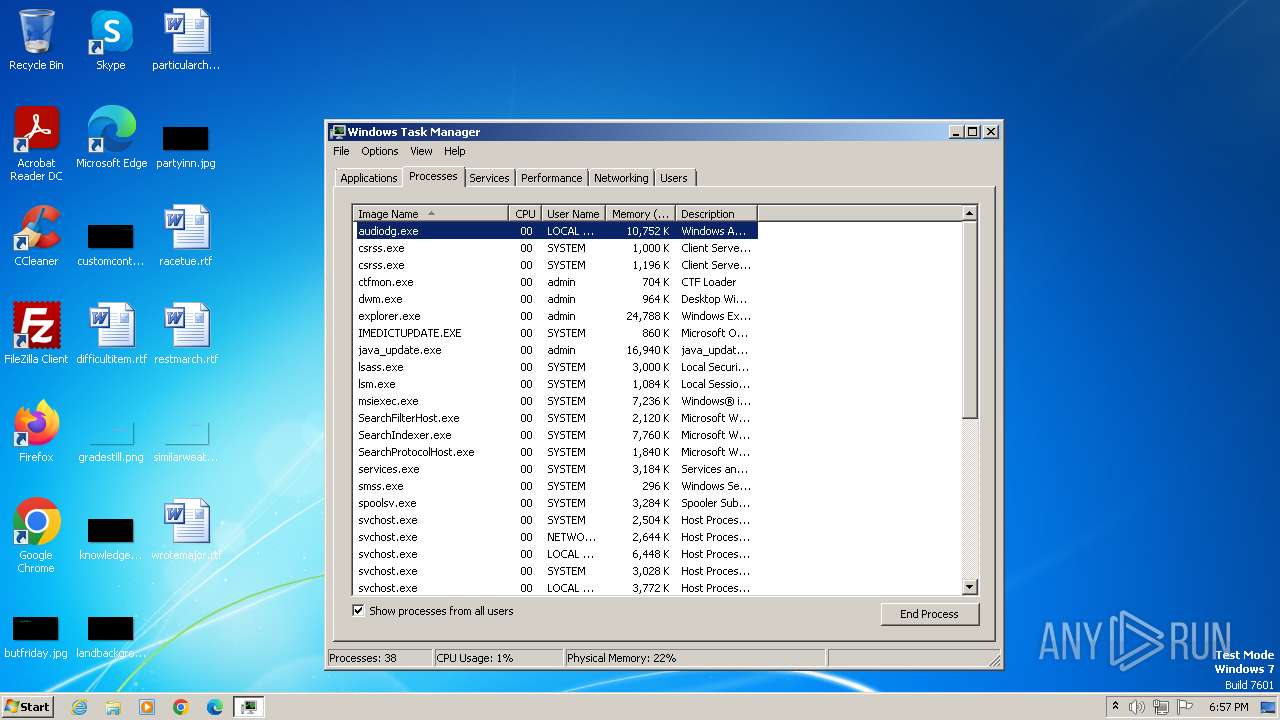Open Windows Media Player taskbar icon

click(x=147, y=707)
